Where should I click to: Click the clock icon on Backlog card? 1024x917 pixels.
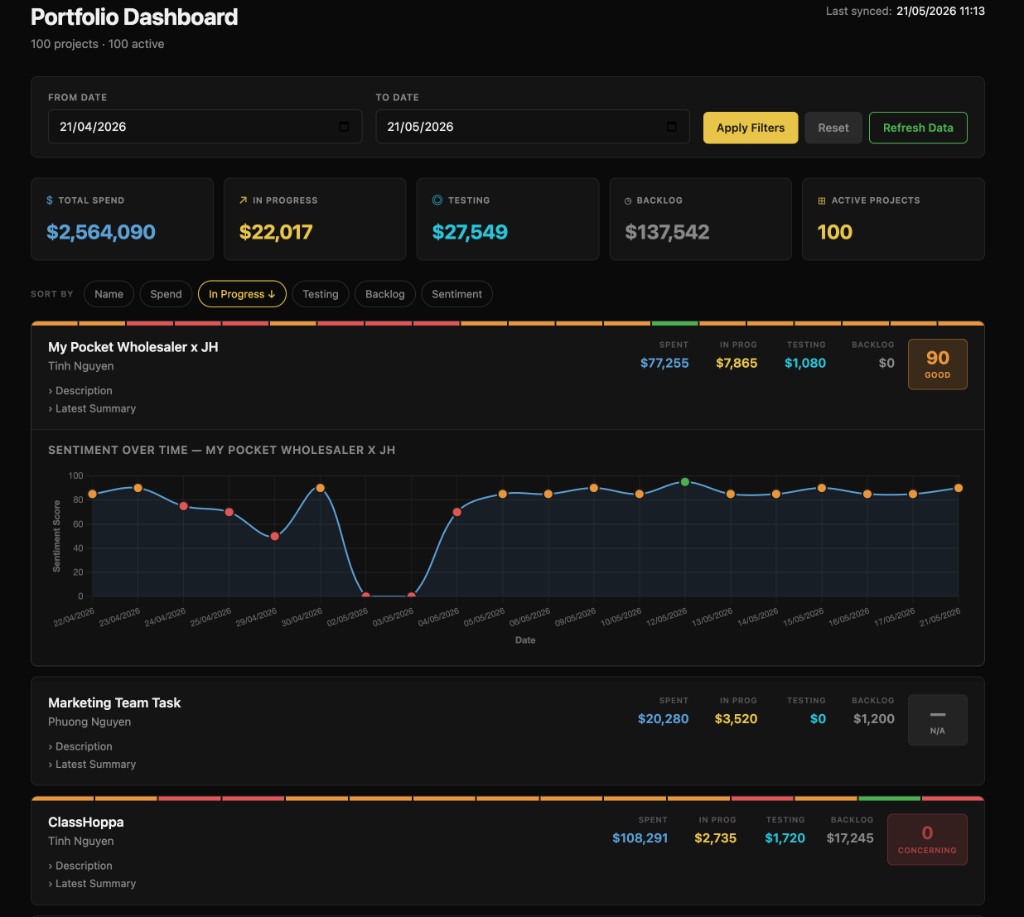pos(628,201)
